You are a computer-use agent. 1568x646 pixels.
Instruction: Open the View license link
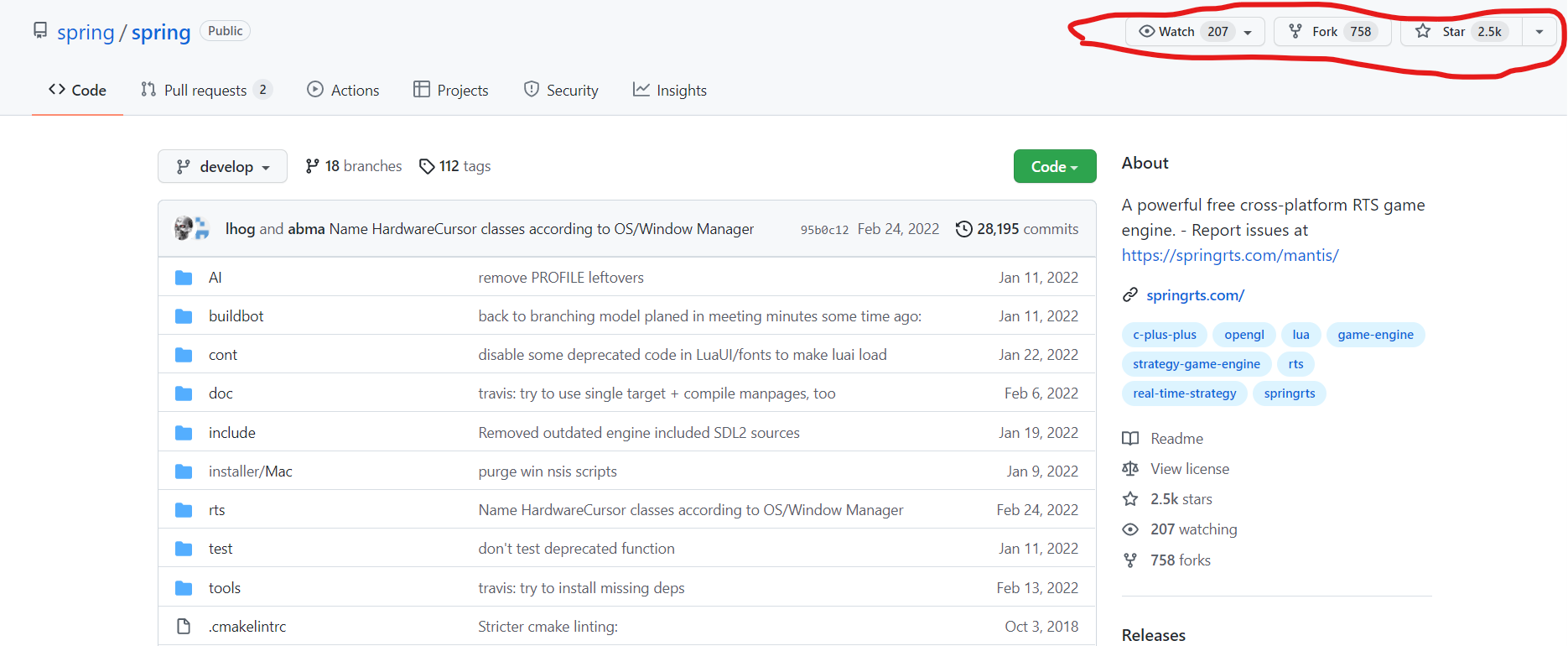point(1190,469)
